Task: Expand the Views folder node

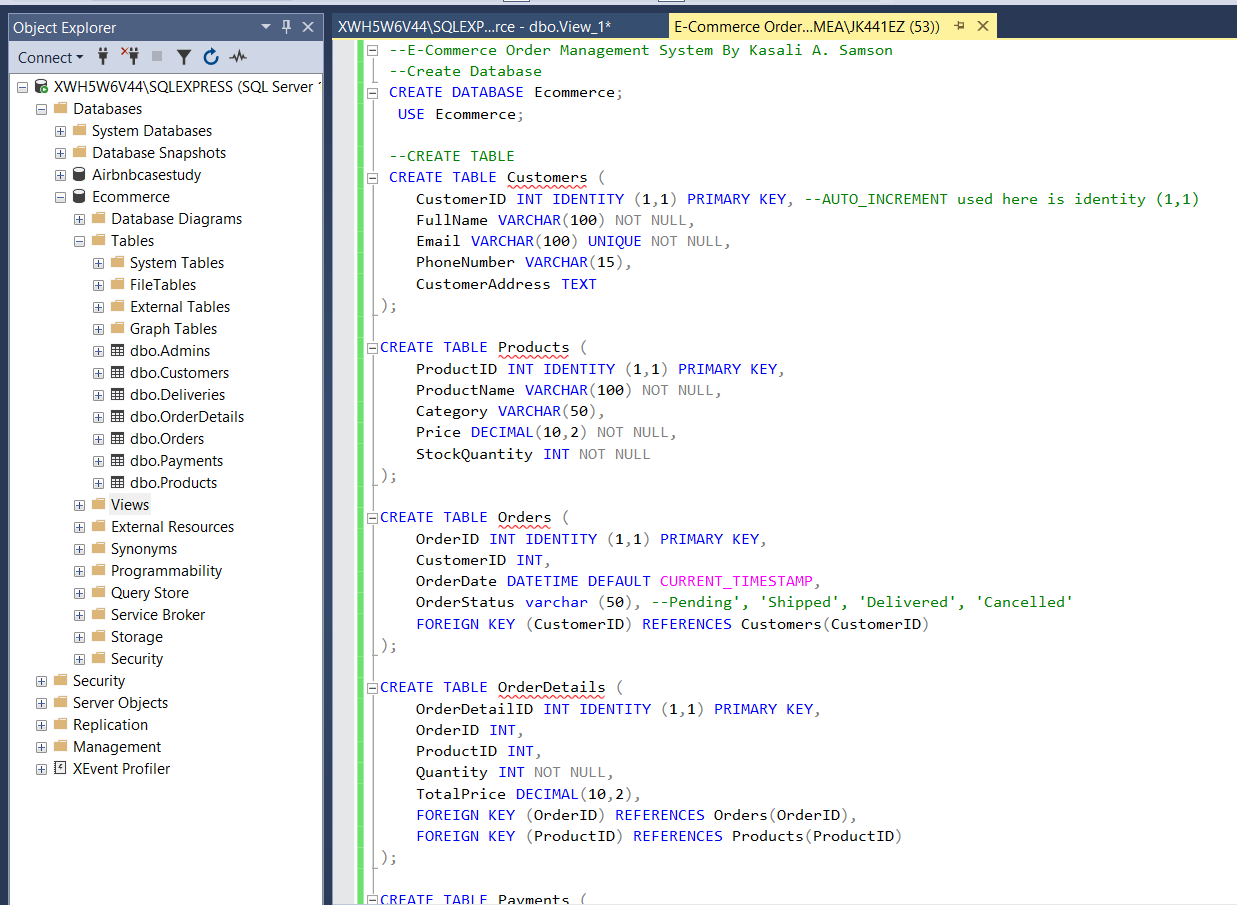Action: coord(79,505)
